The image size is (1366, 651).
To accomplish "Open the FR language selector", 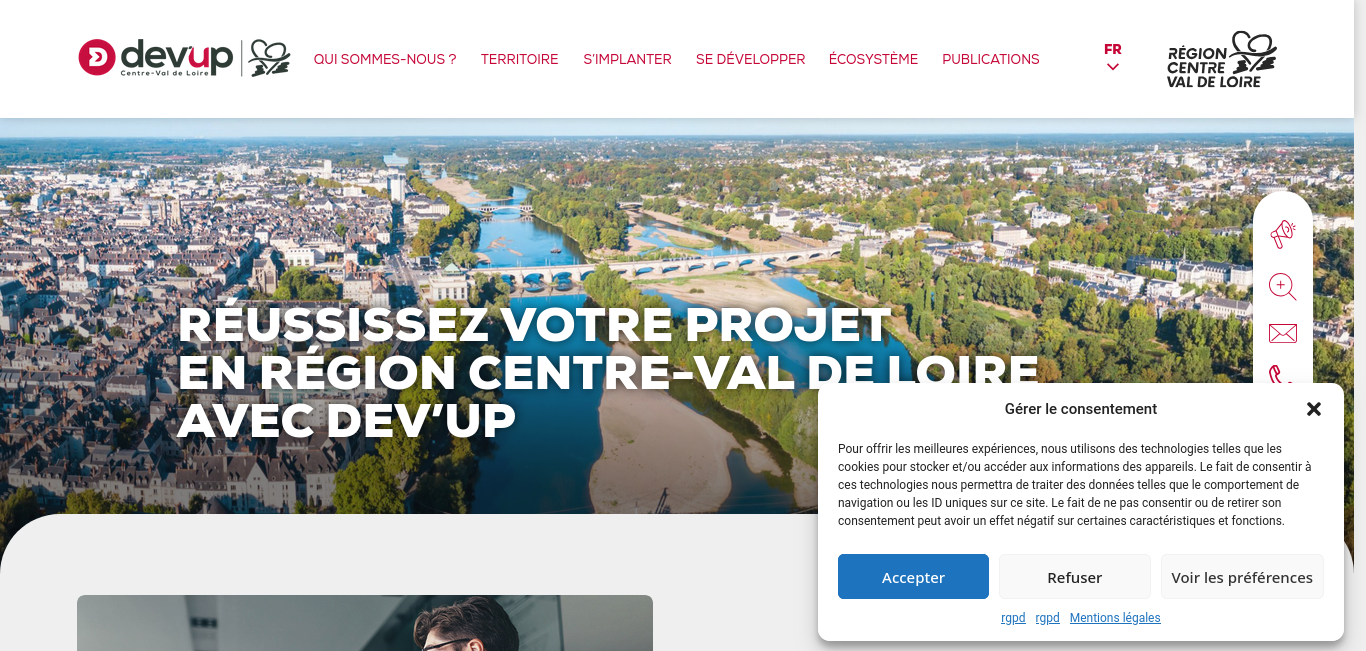I will [x=1113, y=49].
